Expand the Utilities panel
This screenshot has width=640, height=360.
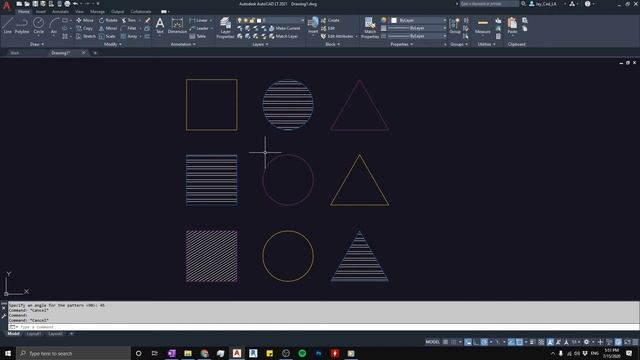487,44
